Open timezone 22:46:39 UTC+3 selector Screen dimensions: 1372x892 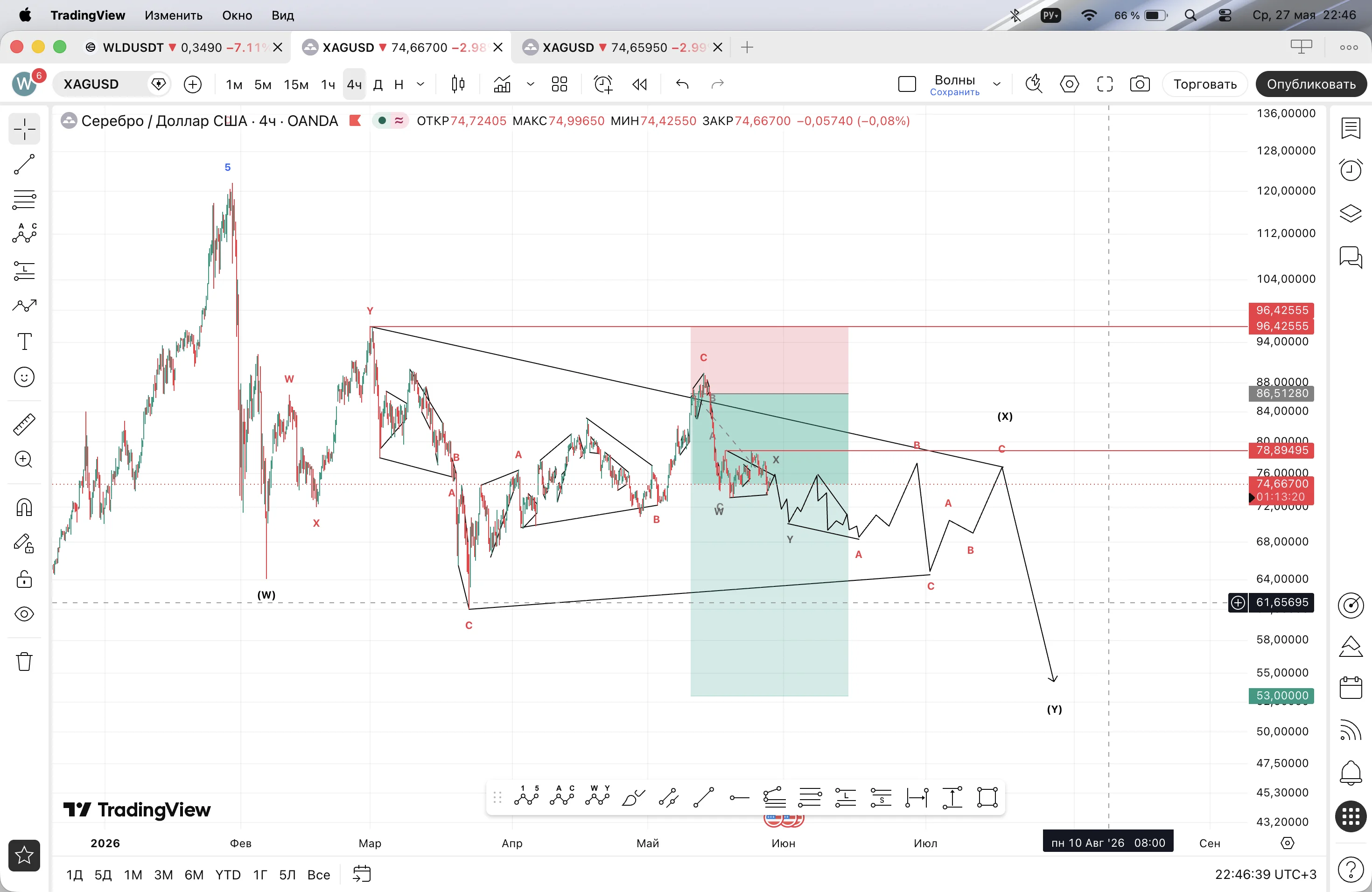pyautogui.click(x=1265, y=875)
